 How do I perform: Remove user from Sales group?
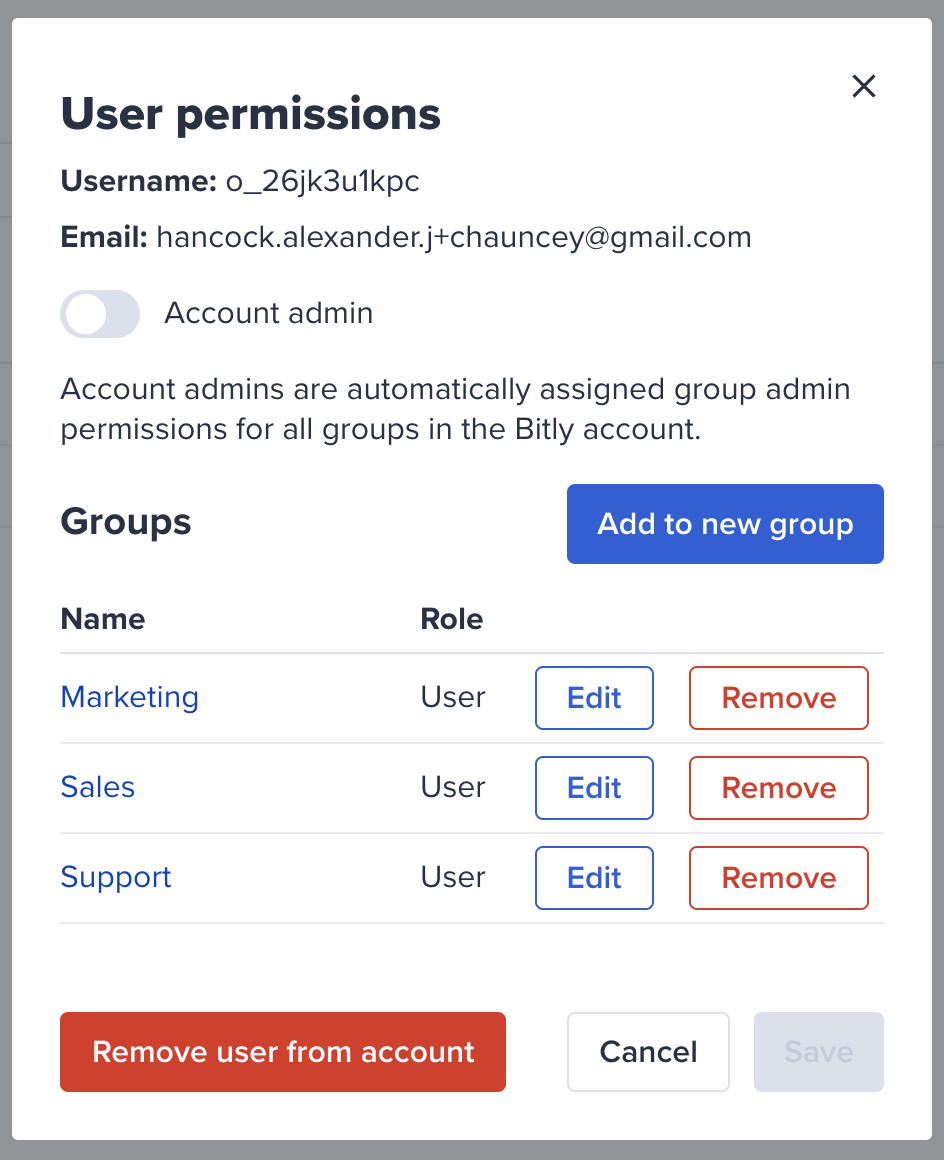[x=779, y=788]
